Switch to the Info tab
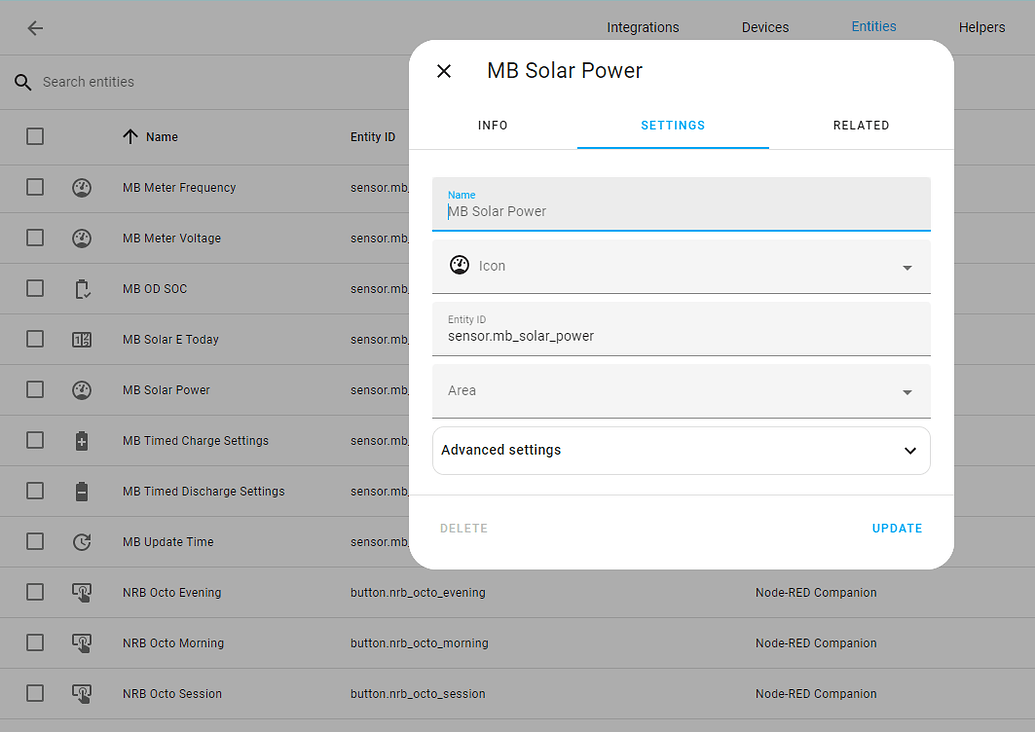This screenshot has width=1035, height=732. tap(493, 126)
